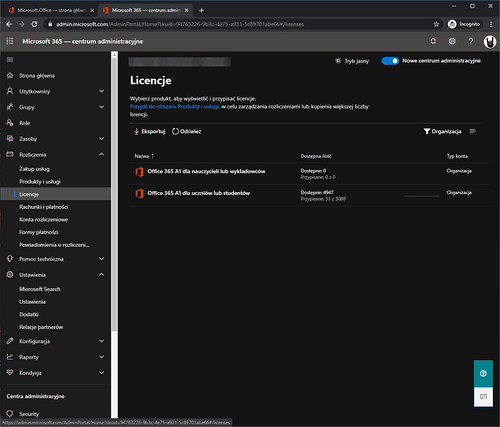
Task: Open Powiadomienia o rozliczeniach item
Action: tap(54, 245)
